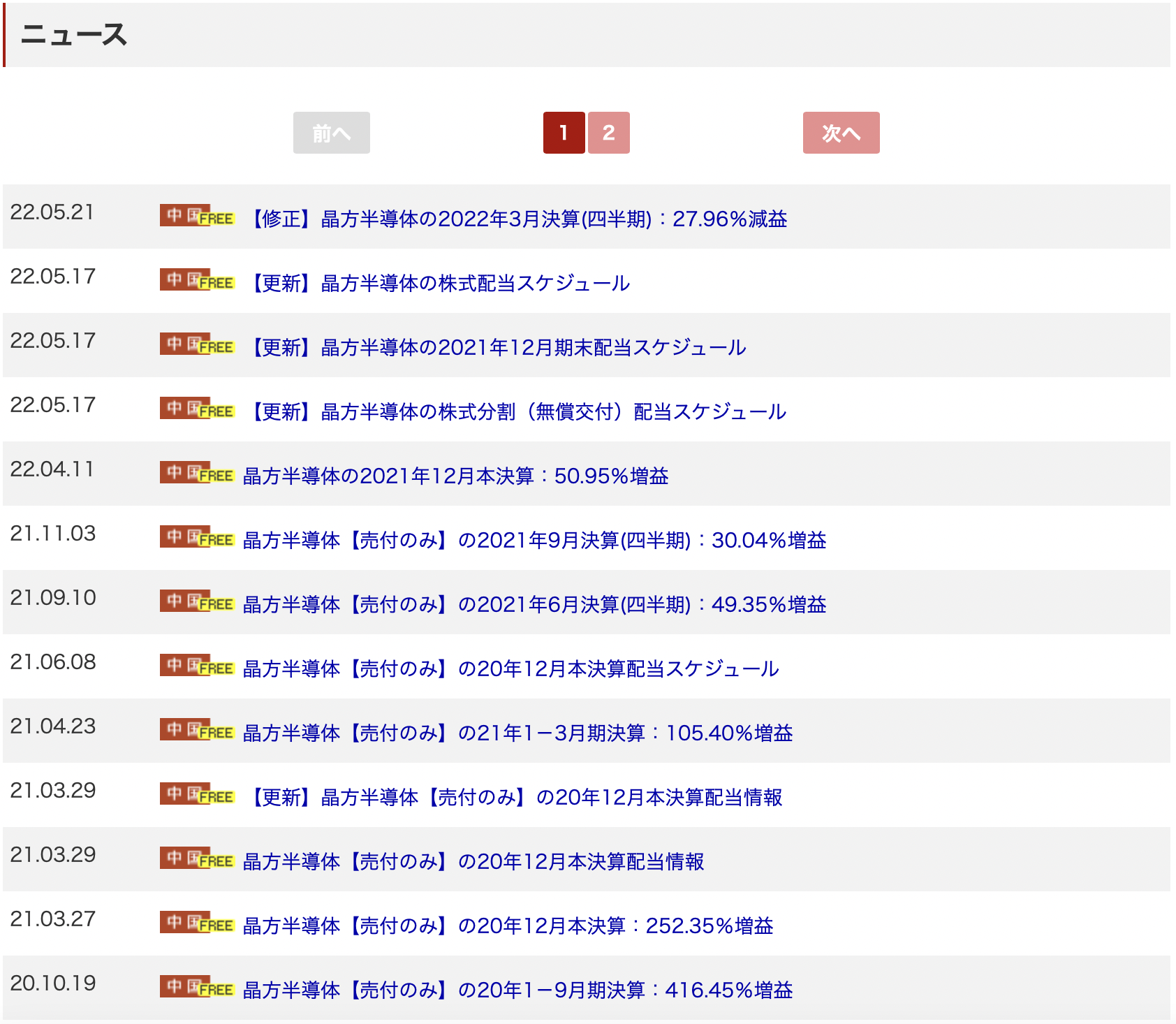Open 【更新】晶方半導体の株式配当スケジュール article

coord(436,284)
